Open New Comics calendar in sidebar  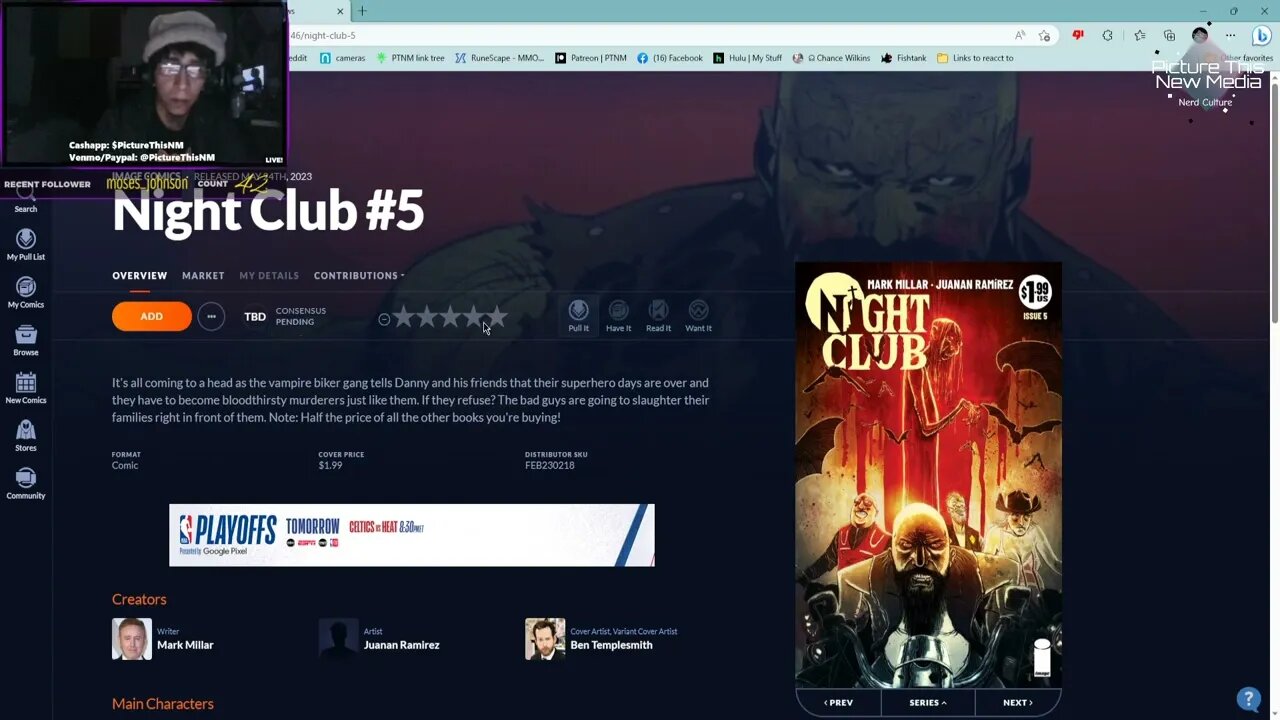point(26,388)
